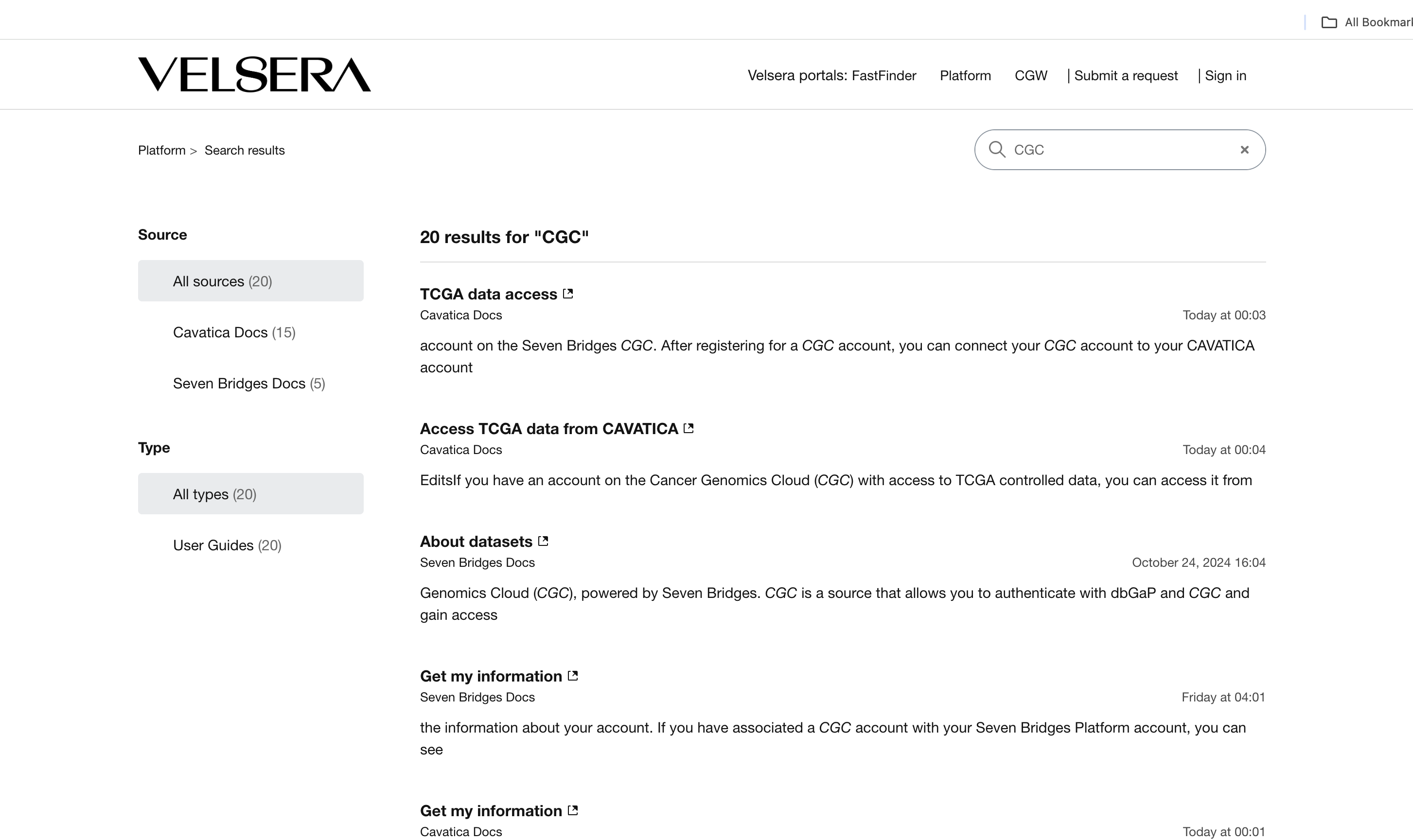Click Friday at 04:01 timestamp
This screenshot has height=840, width=1413.
click(1223, 697)
